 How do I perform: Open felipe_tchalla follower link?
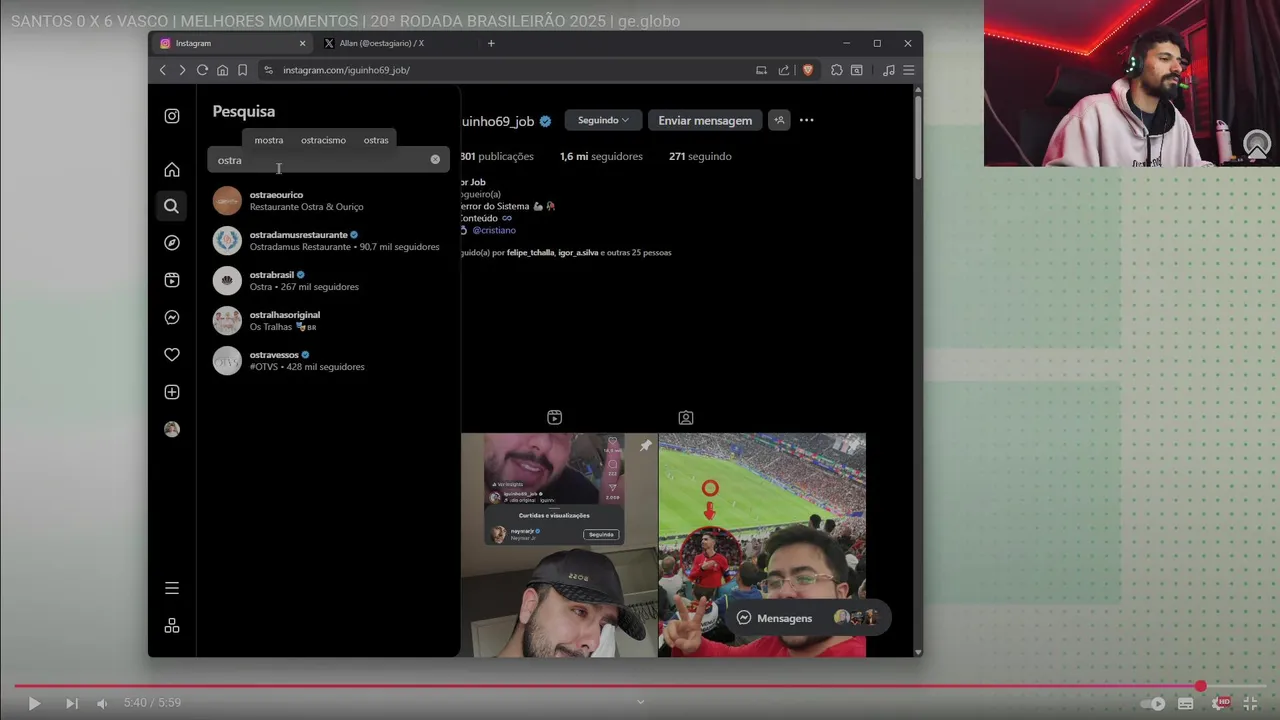(530, 253)
